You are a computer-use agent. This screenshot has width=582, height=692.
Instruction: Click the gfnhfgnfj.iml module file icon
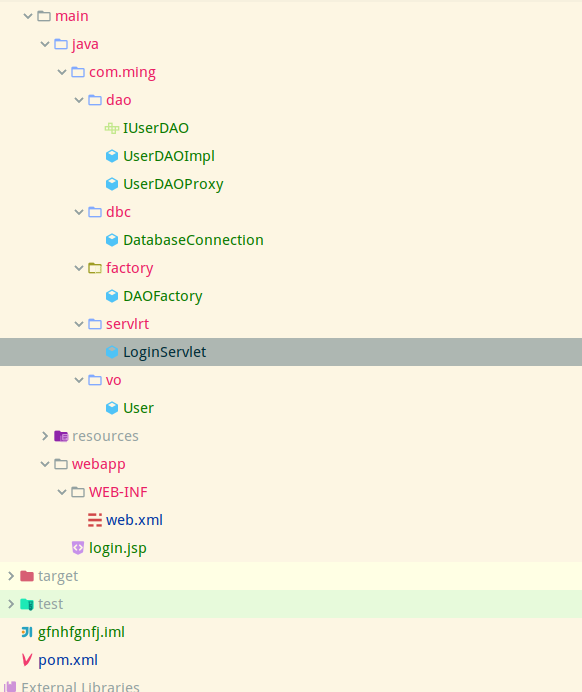[x=27, y=632]
